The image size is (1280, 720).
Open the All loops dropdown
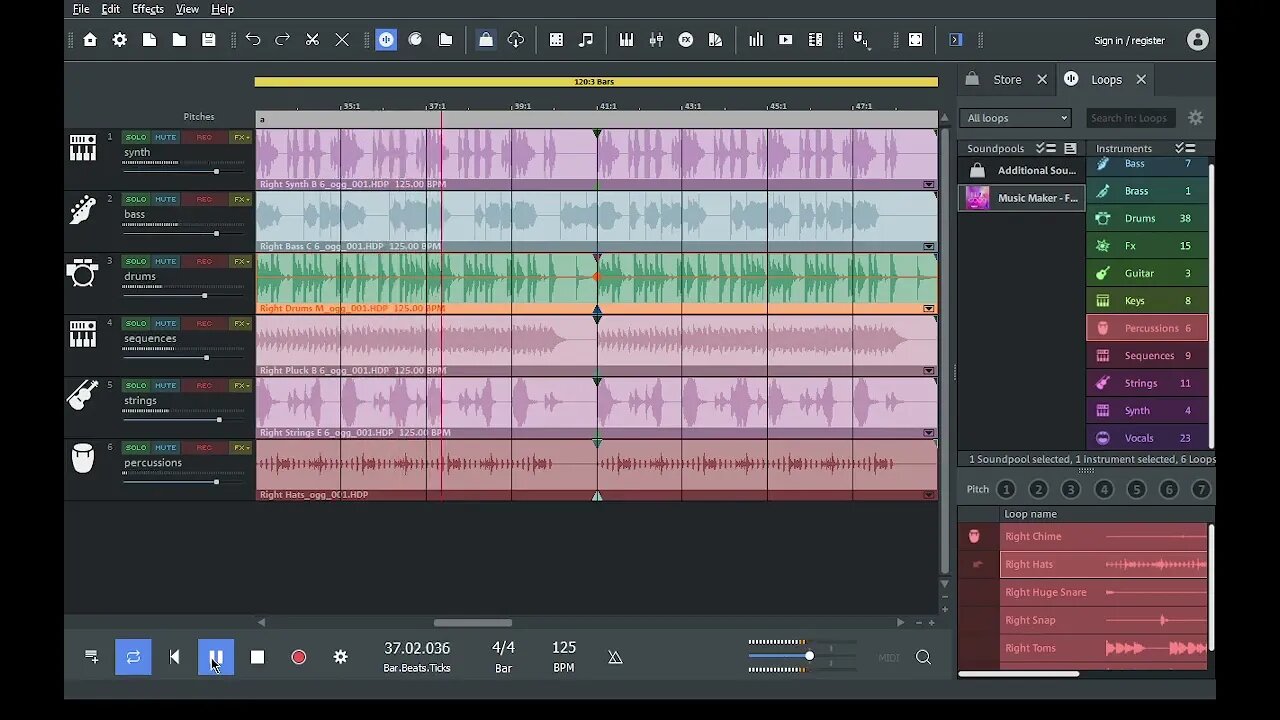(x=1016, y=118)
